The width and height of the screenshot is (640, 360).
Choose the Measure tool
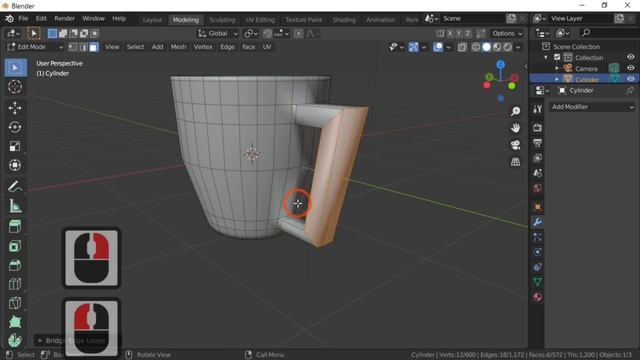tap(15, 206)
